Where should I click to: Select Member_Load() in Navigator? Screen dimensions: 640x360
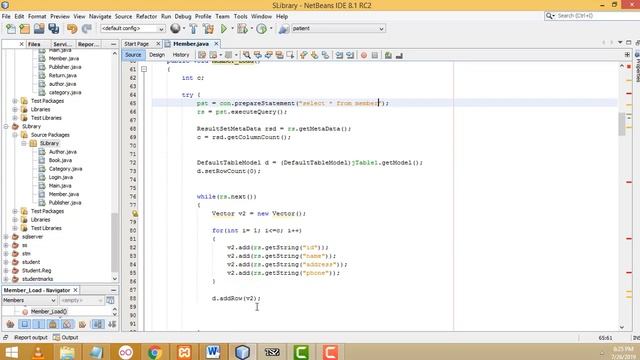(x=49, y=311)
